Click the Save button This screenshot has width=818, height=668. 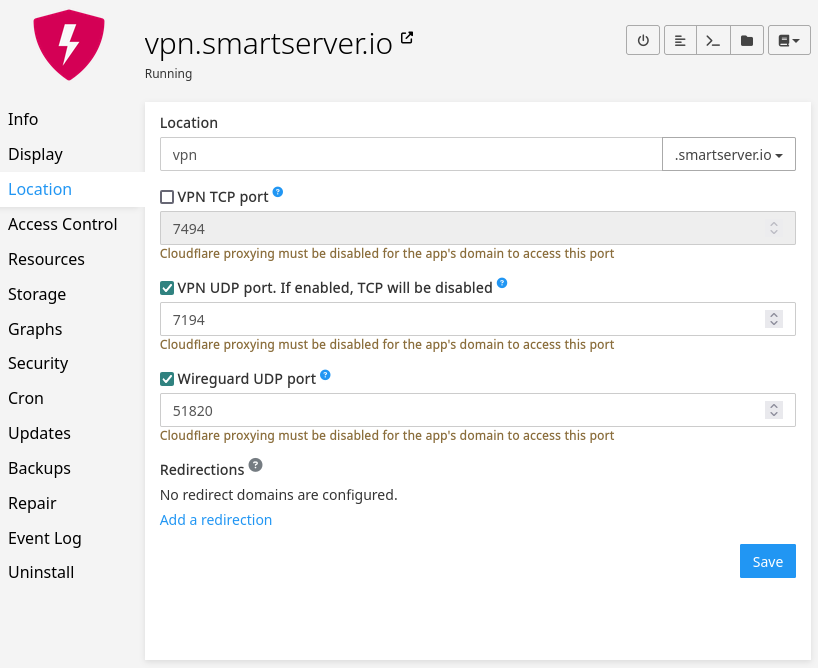point(767,561)
